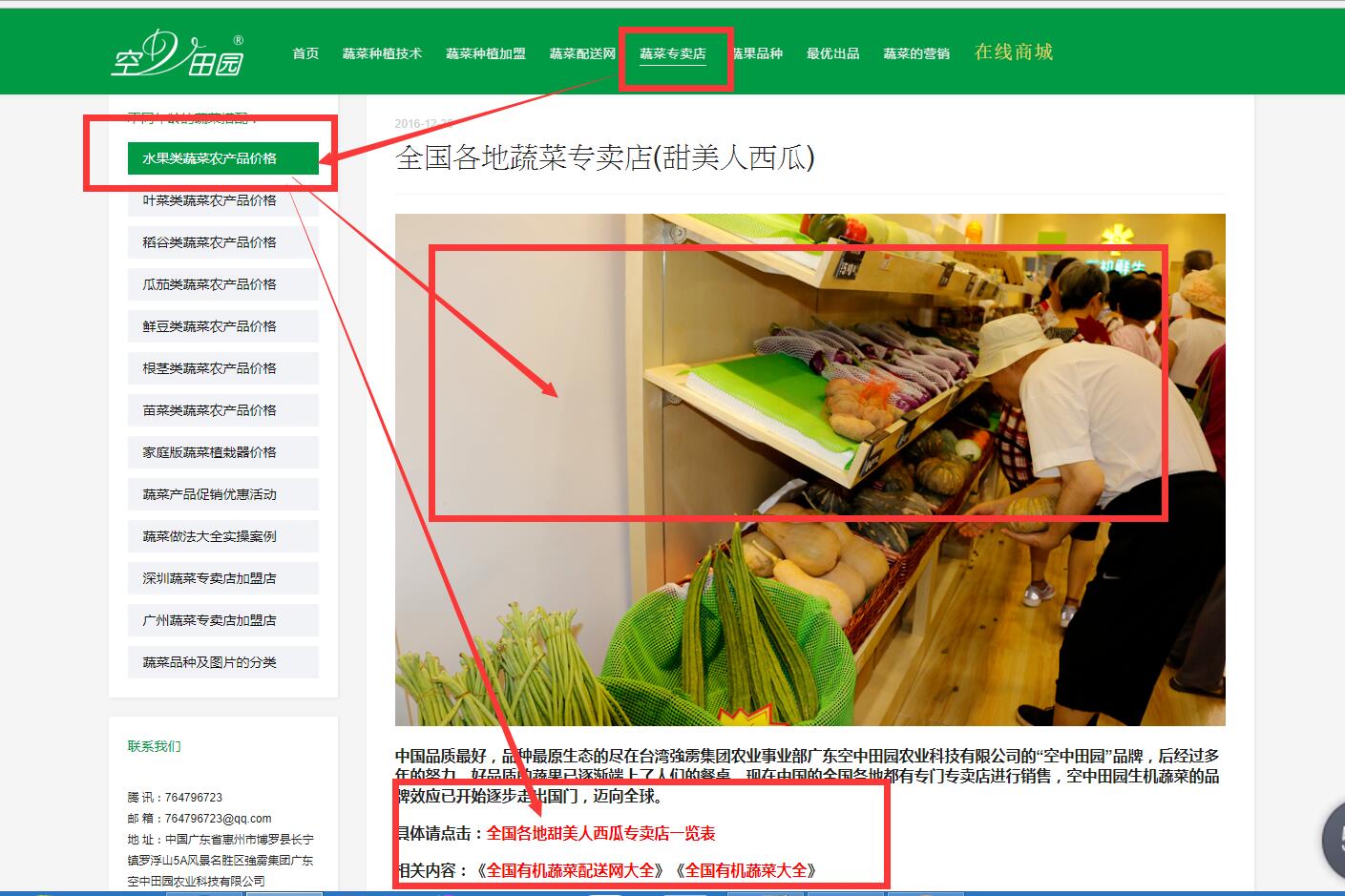
Task: Open the 全国有机蔬菜配送网大全 related link
Action: (571, 870)
